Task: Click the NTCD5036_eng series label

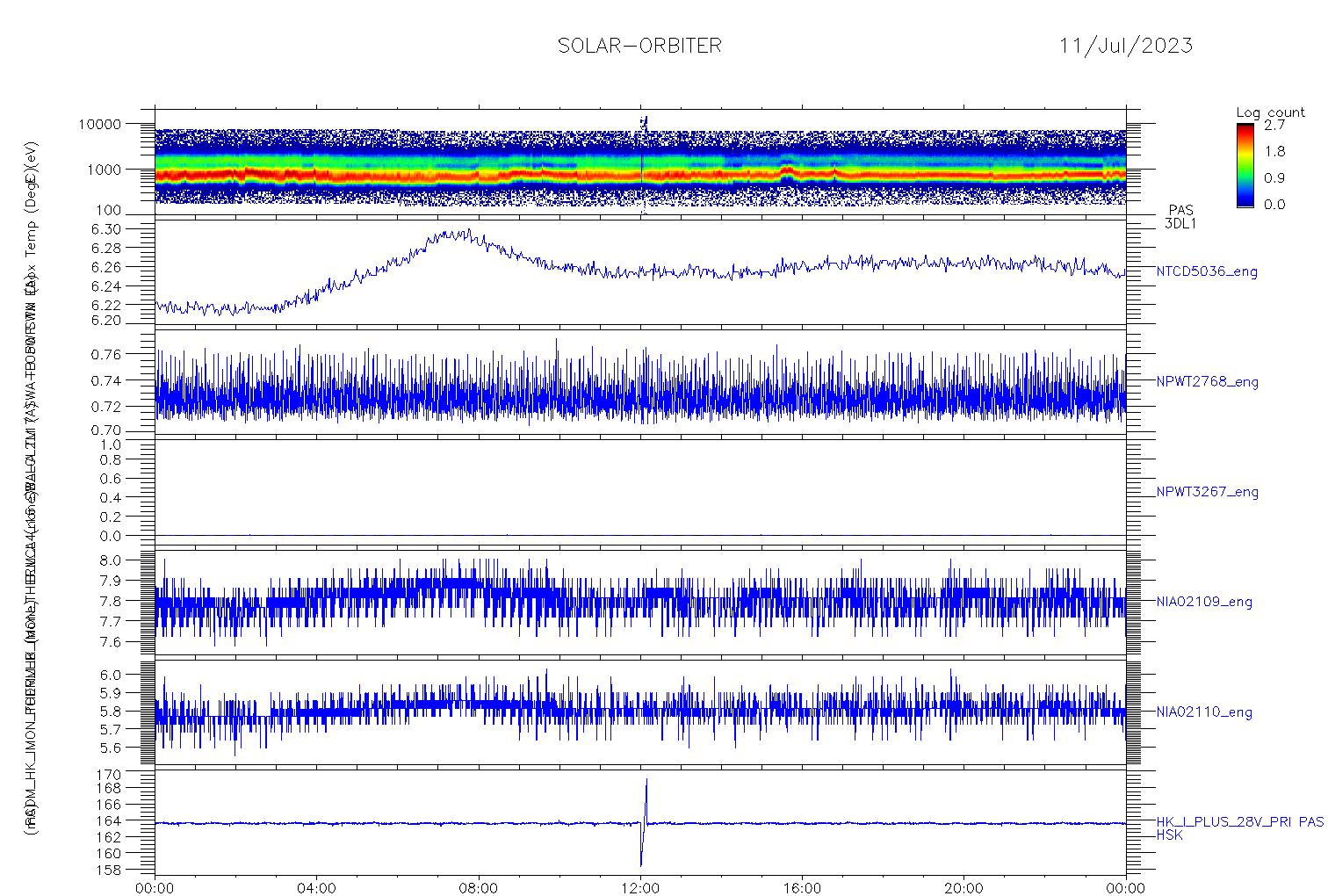Action: [1206, 272]
